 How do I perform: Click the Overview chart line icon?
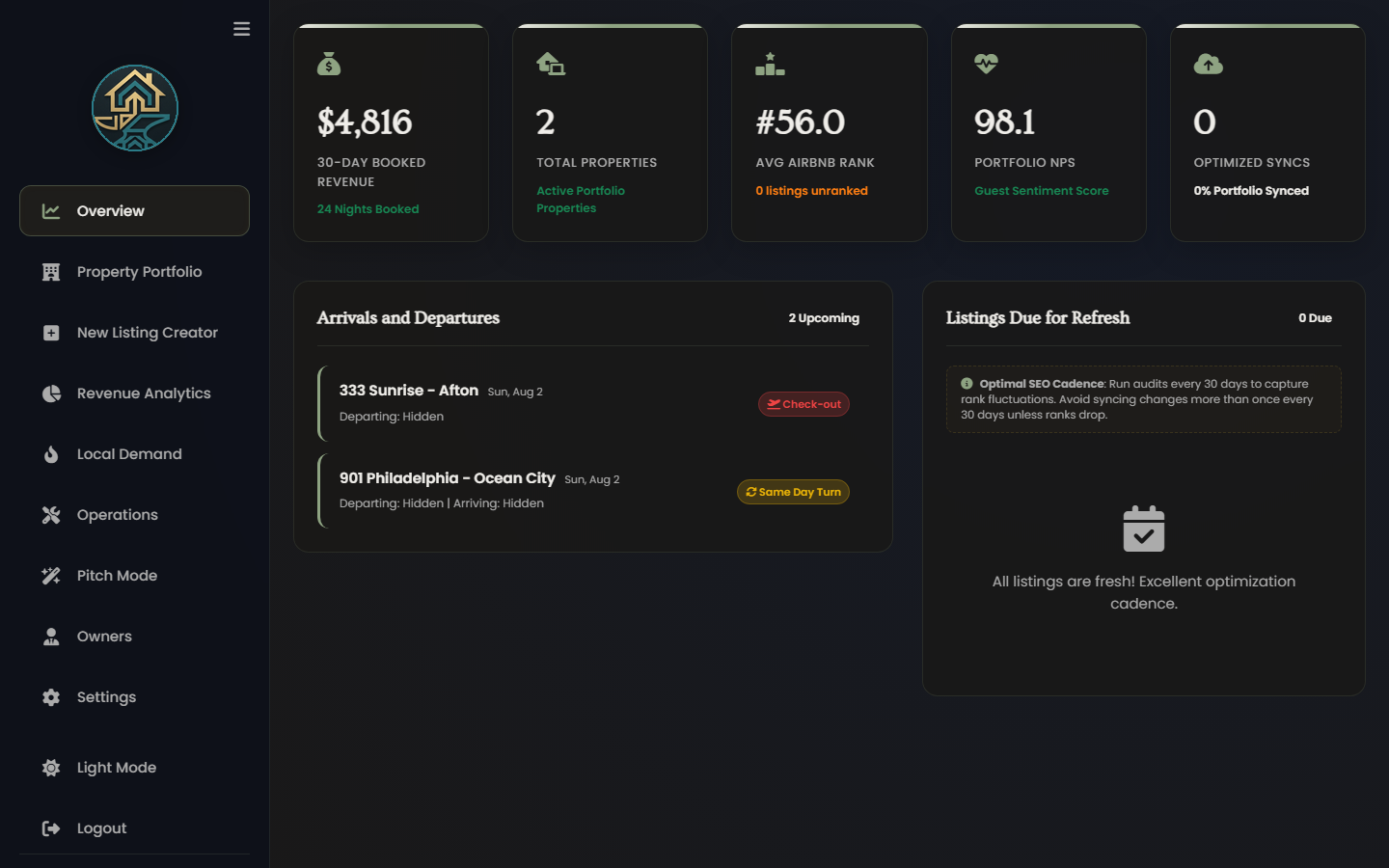click(51, 211)
